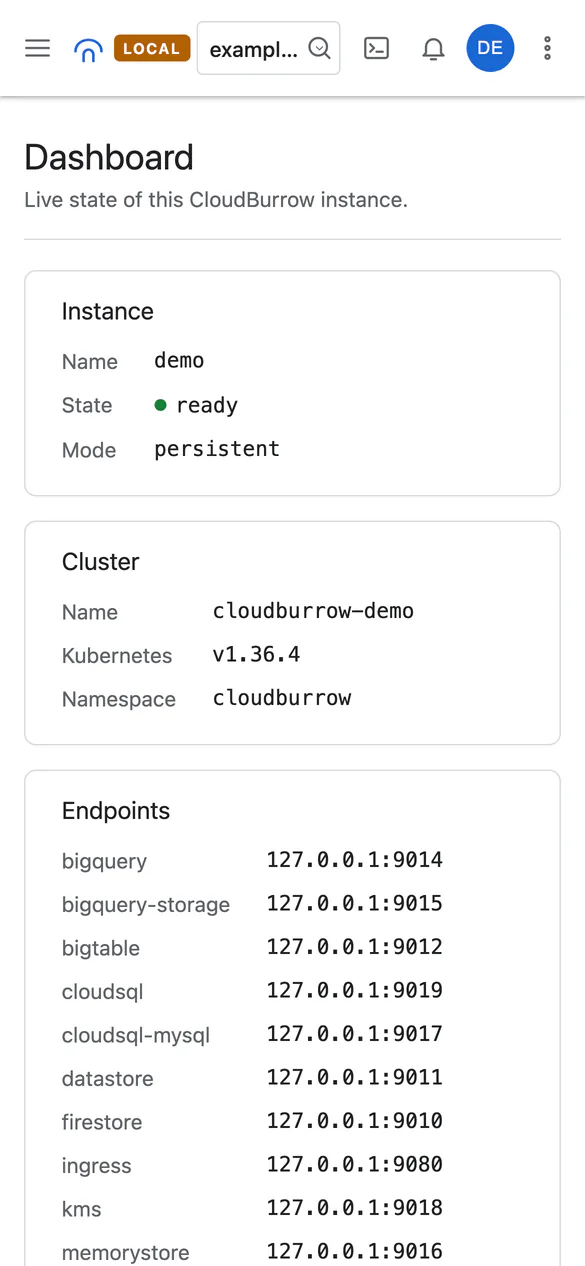
Task: Open the terminal console icon
Action: pyautogui.click(x=377, y=48)
